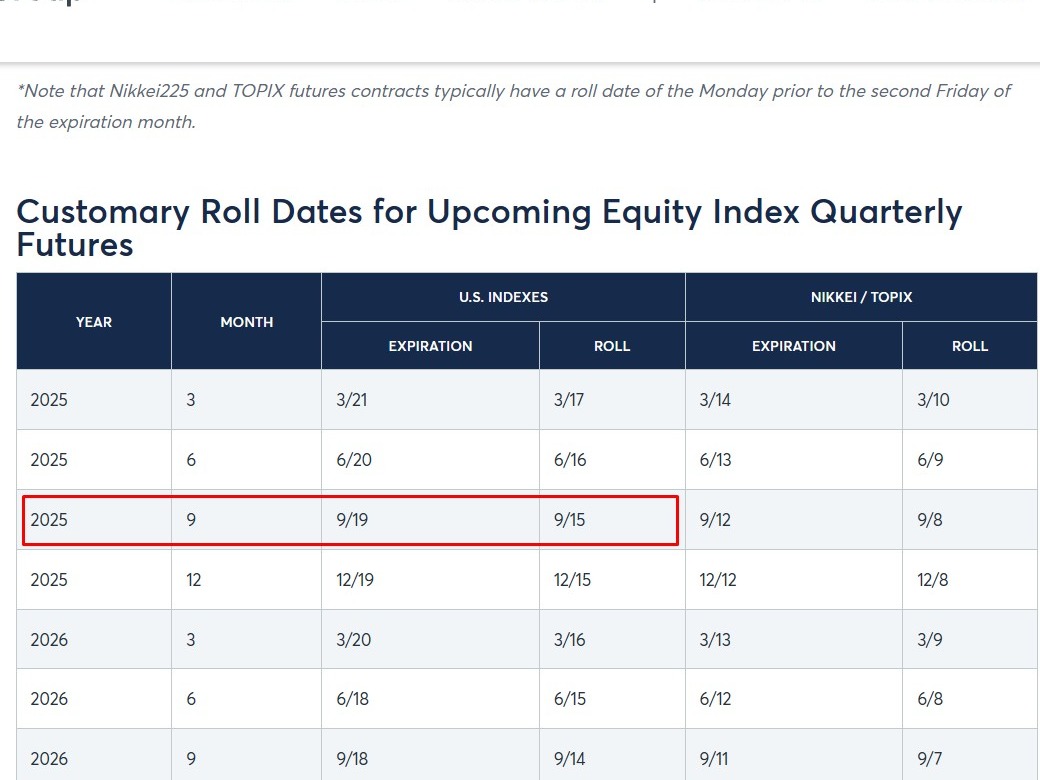
Task: Click the 12/8 Nikkei roll cell
Action: (x=933, y=580)
